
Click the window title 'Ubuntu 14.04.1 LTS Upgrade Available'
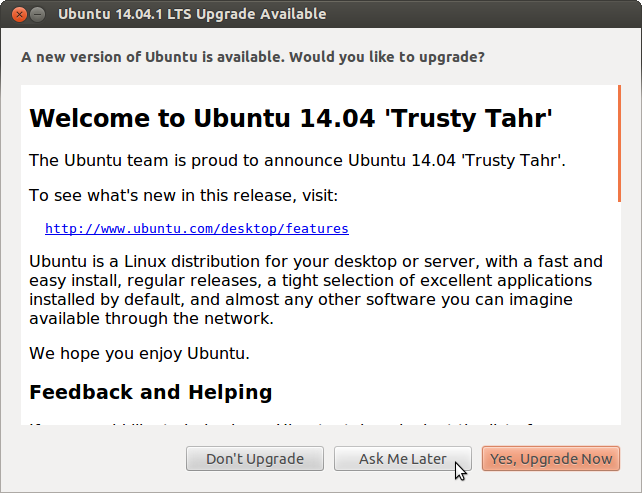192,14
